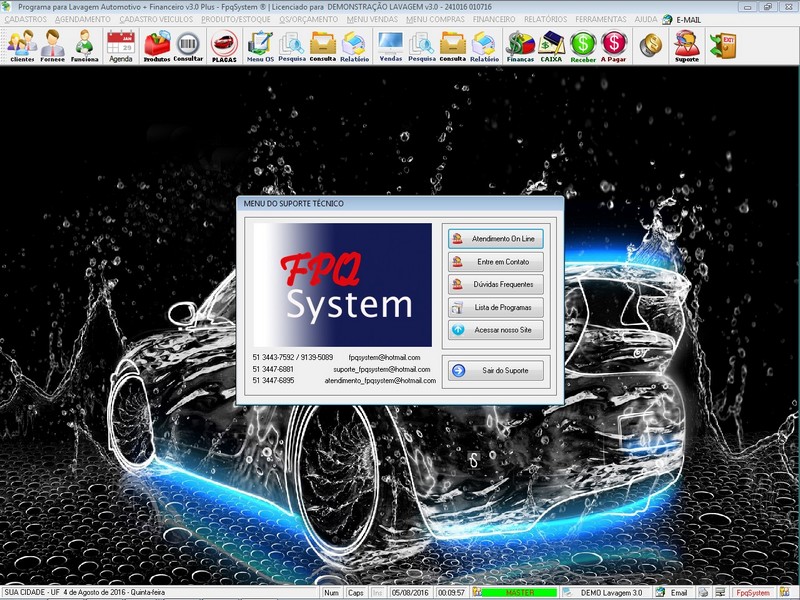The image size is (800, 600).
Task: Click the Caps indicator in status bar
Action: (356, 593)
